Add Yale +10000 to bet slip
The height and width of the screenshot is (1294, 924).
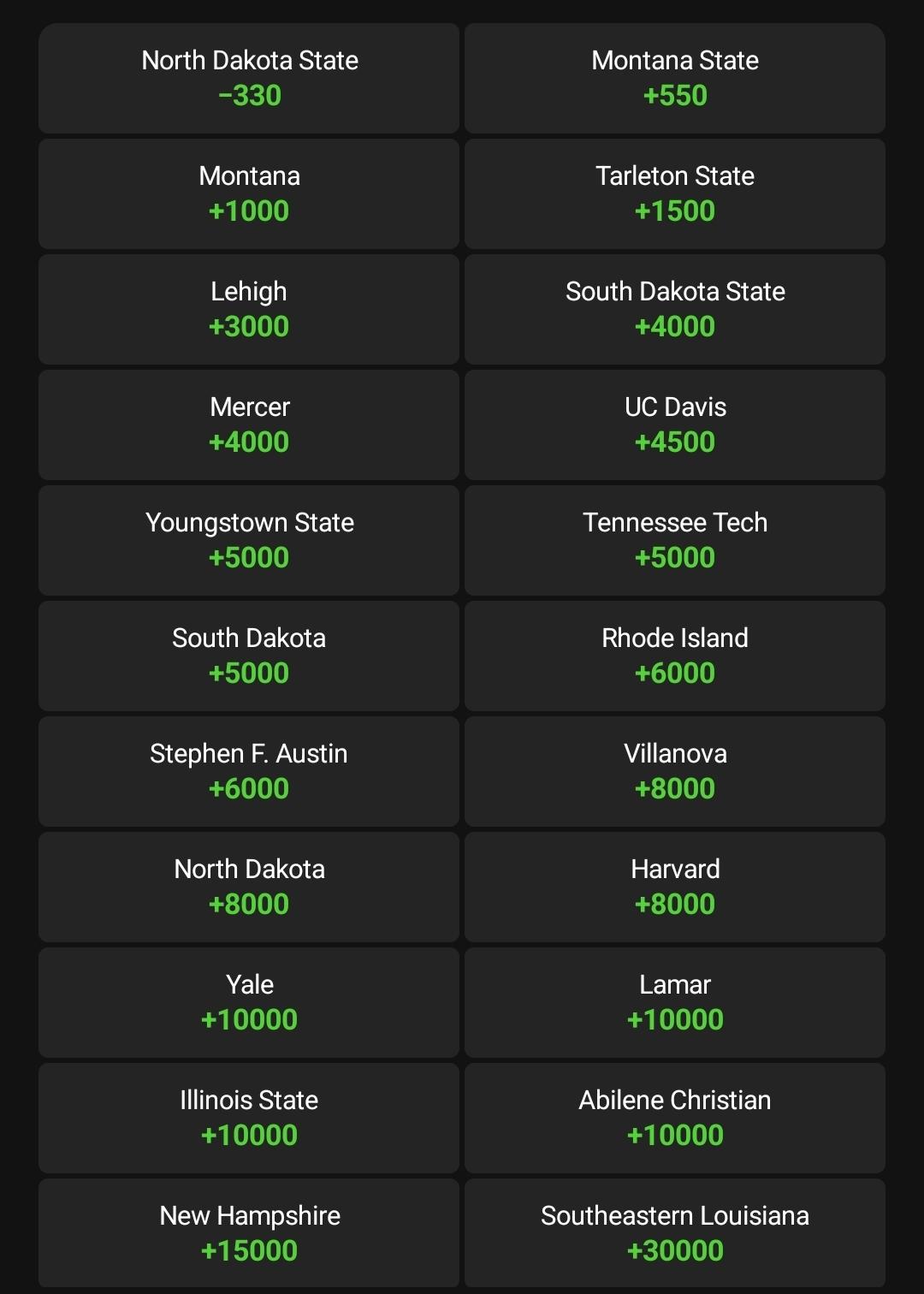(x=249, y=1002)
